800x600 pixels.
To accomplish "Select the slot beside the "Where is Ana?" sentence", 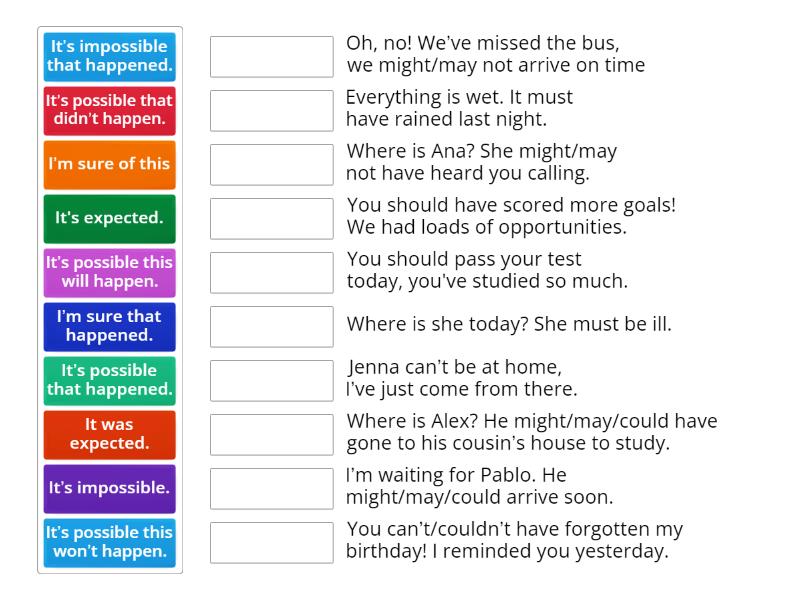I will click(x=271, y=162).
